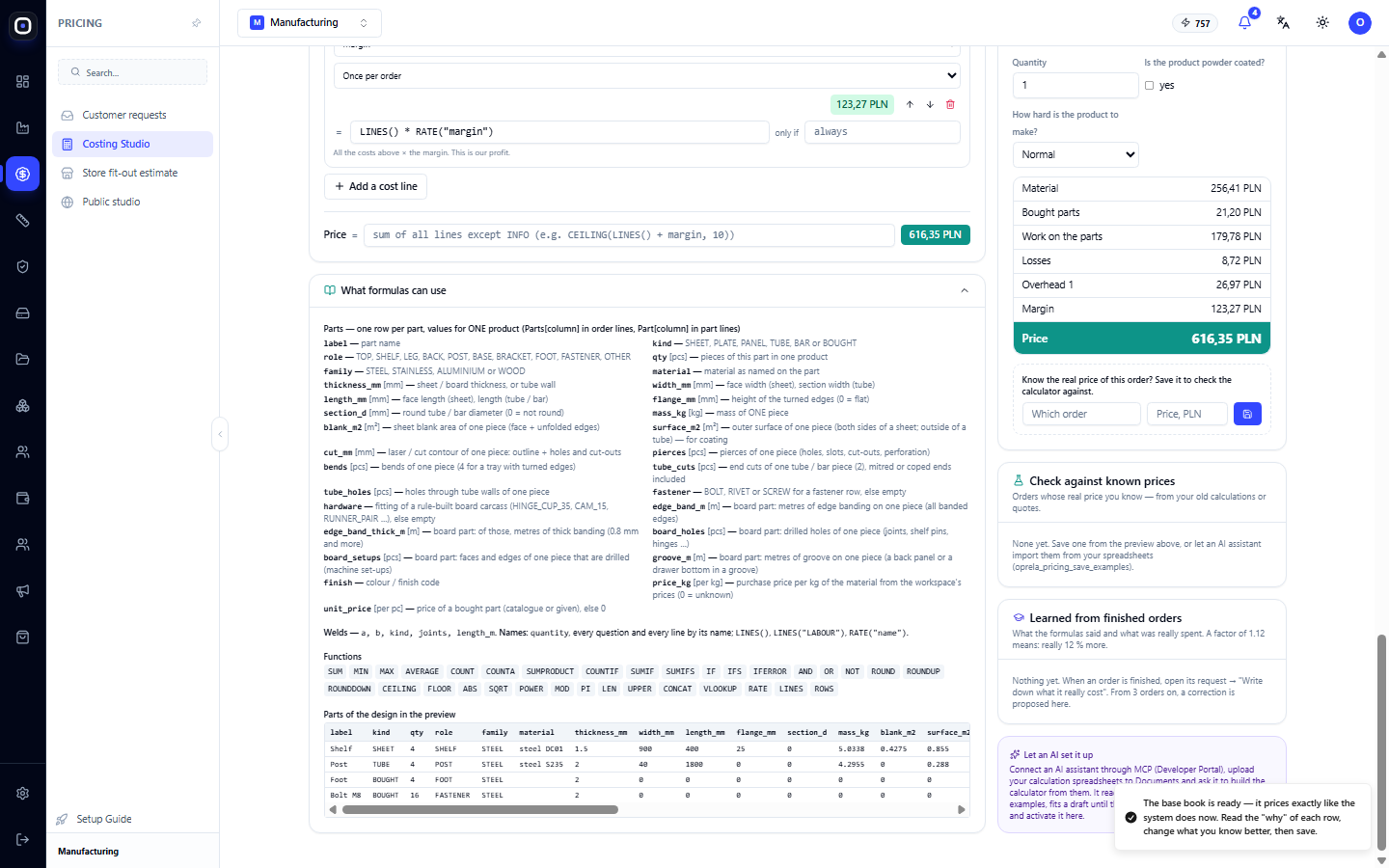1389x868 pixels.
Task: Save the known order price
Action: [1247, 414]
